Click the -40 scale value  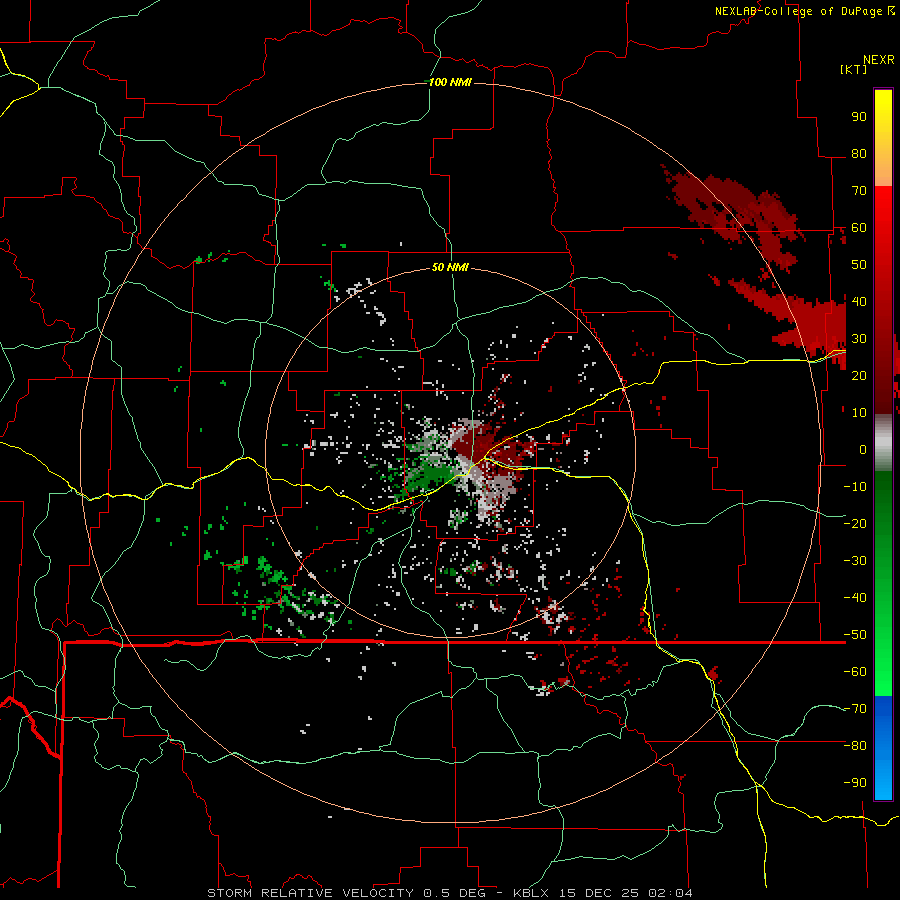tap(855, 598)
